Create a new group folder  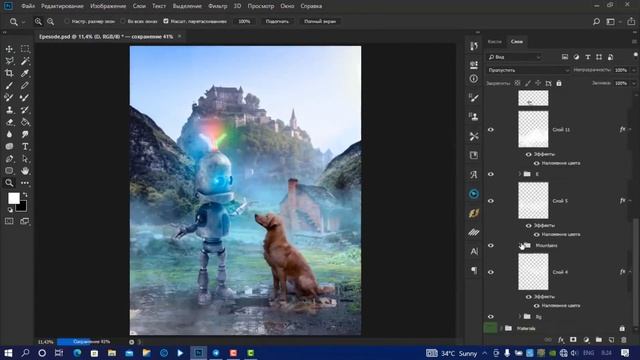click(598, 340)
